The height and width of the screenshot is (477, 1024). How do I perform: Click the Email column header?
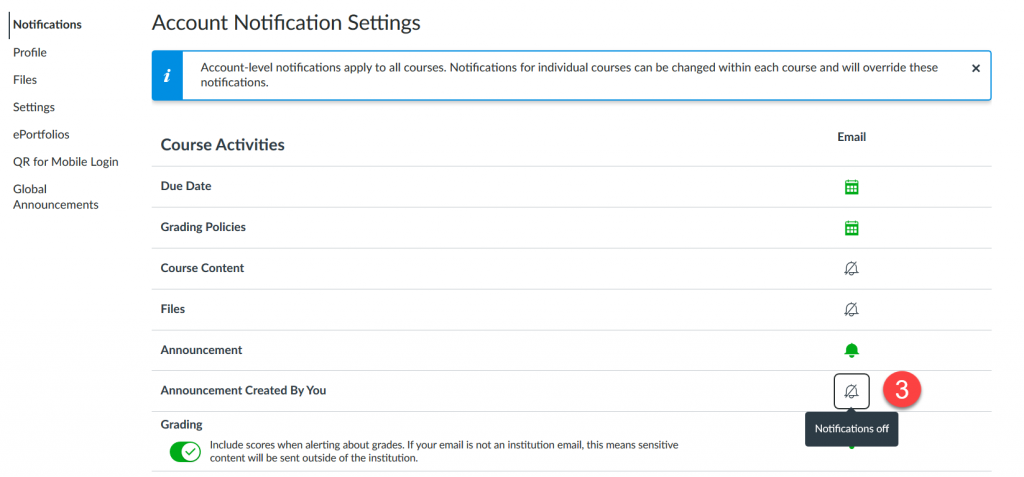tap(852, 137)
